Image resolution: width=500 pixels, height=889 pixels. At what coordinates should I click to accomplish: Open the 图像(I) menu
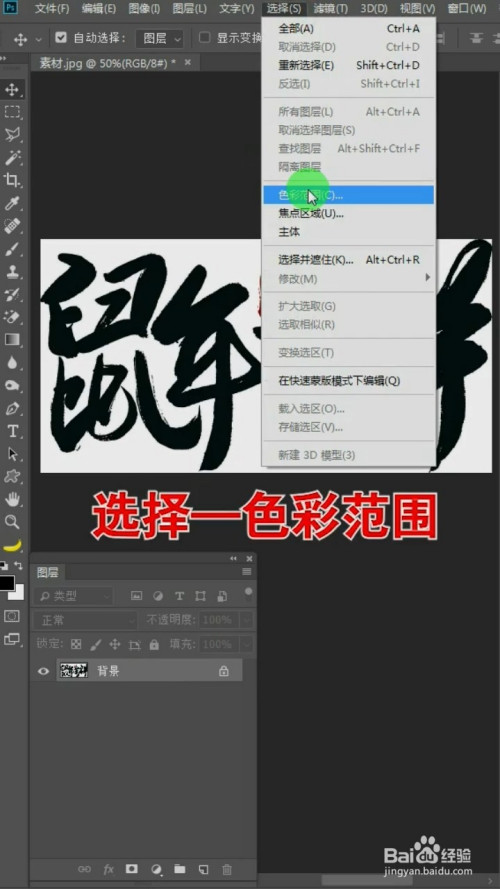click(144, 9)
